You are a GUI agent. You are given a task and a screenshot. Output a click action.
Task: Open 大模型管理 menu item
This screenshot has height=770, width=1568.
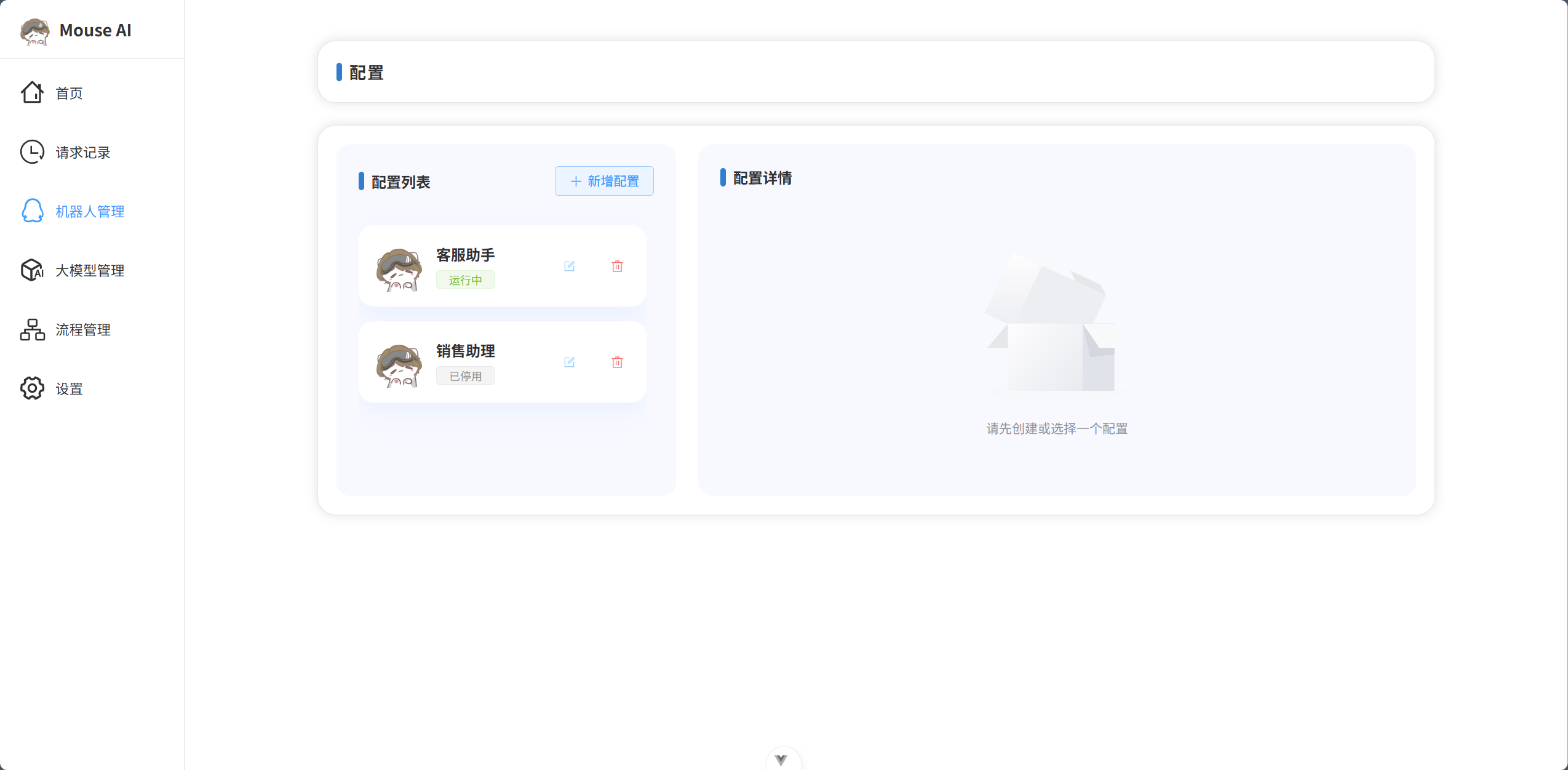tap(90, 271)
